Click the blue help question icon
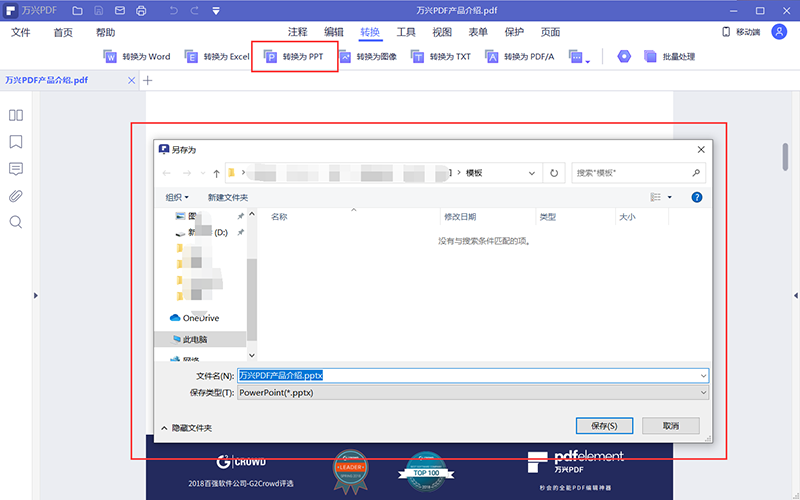 click(696, 197)
